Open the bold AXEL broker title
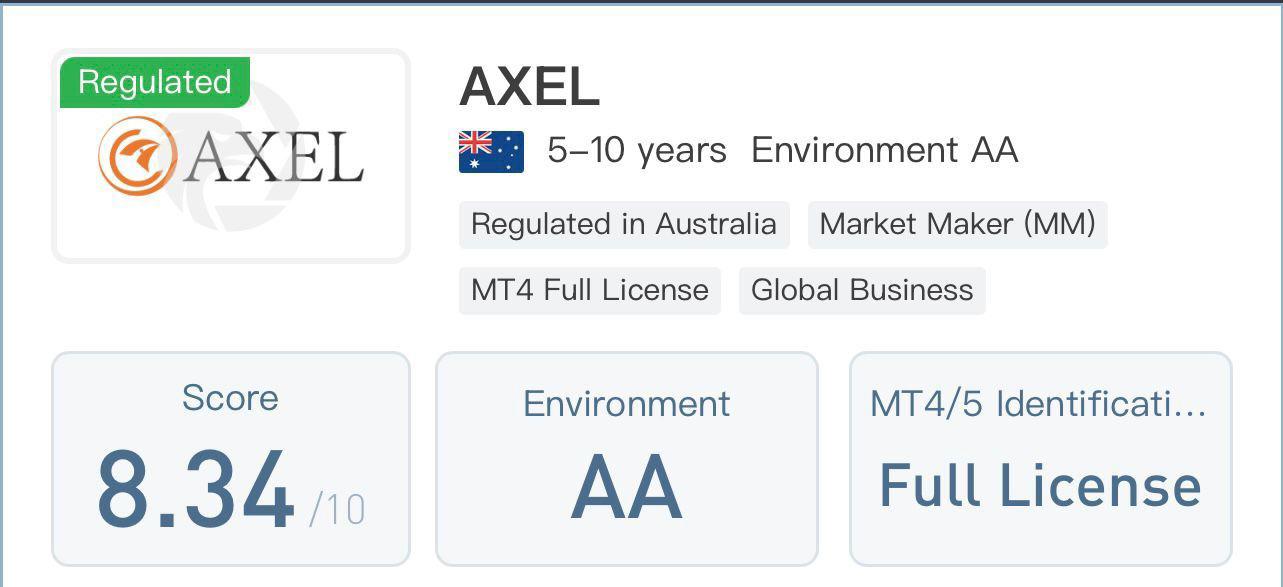Screen dimensions: 1283x587 530,87
